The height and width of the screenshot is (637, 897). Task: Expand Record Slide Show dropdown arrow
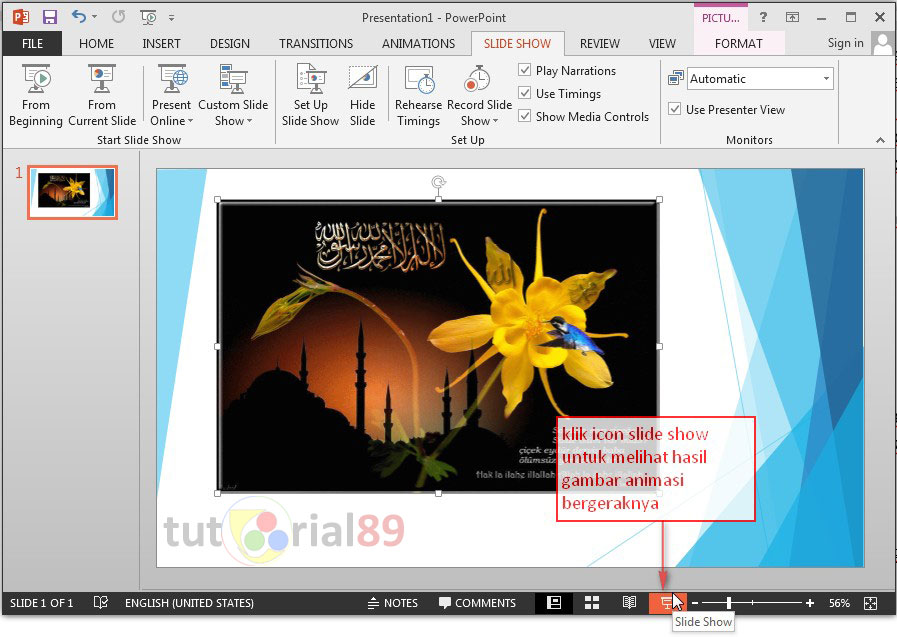(495, 121)
